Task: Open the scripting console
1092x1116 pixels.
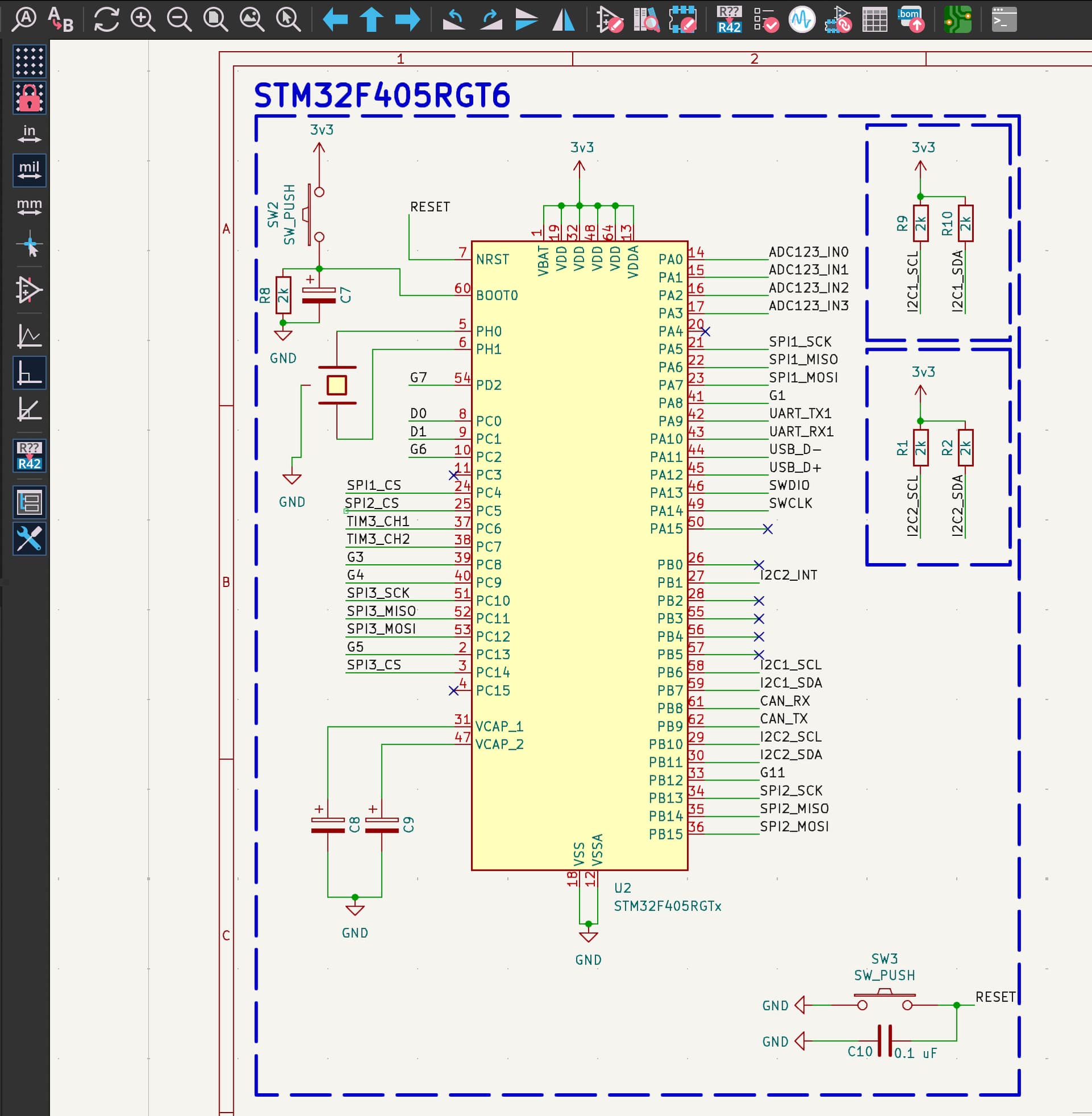Action: click(x=1004, y=19)
